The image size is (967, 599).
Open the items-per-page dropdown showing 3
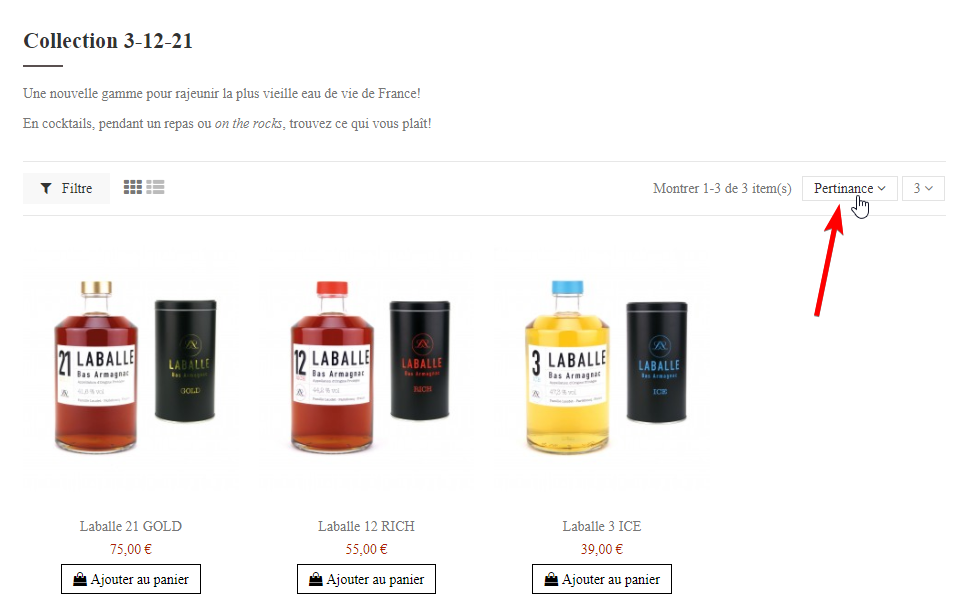pyautogui.click(x=923, y=188)
